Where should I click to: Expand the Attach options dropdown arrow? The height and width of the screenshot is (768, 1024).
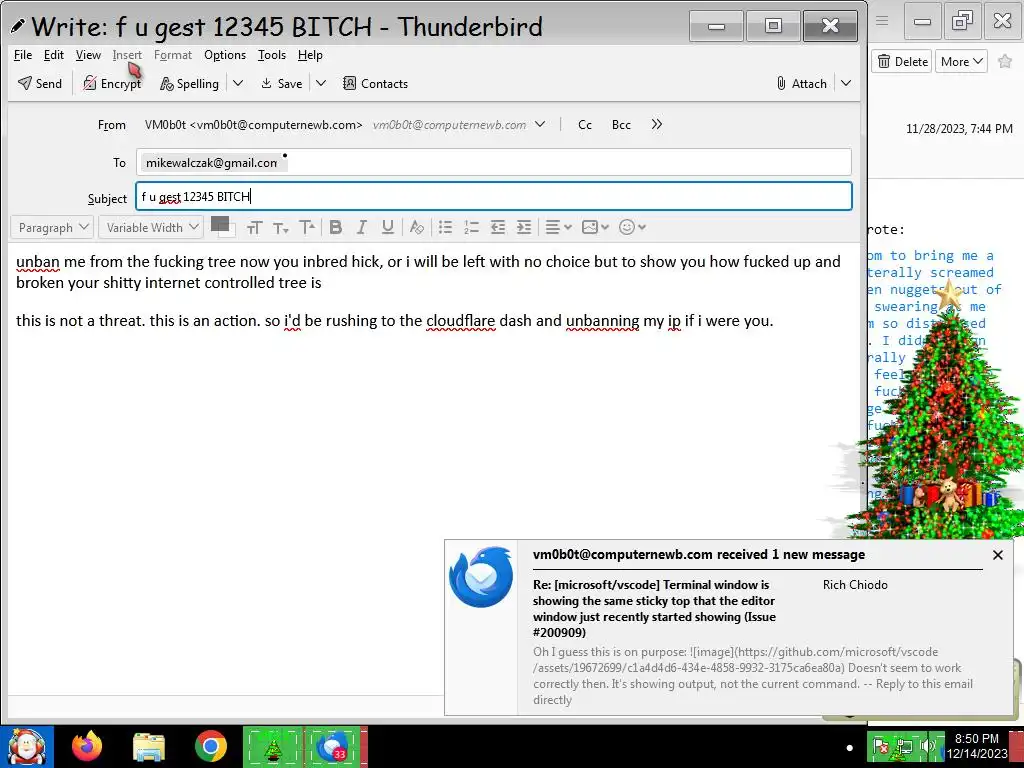coord(846,84)
